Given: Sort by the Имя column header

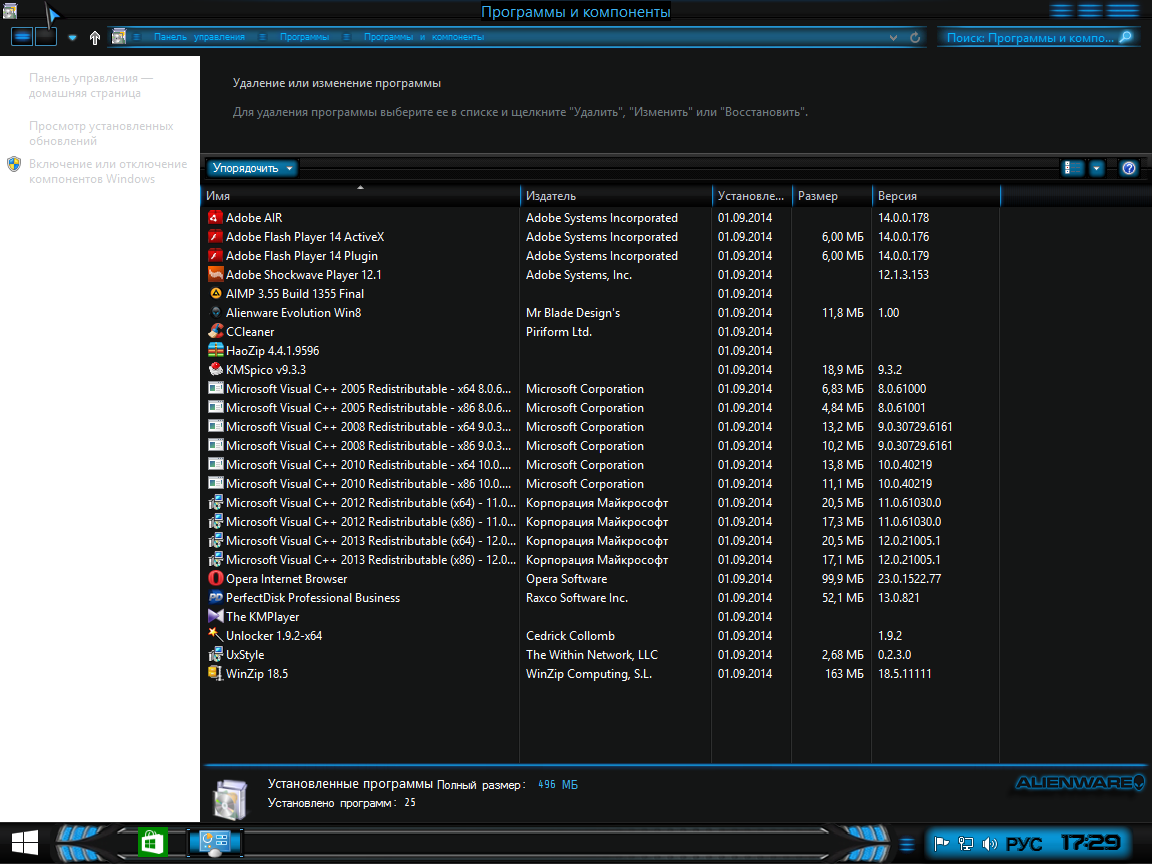Looking at the screenshot, I should coord(361,195).
